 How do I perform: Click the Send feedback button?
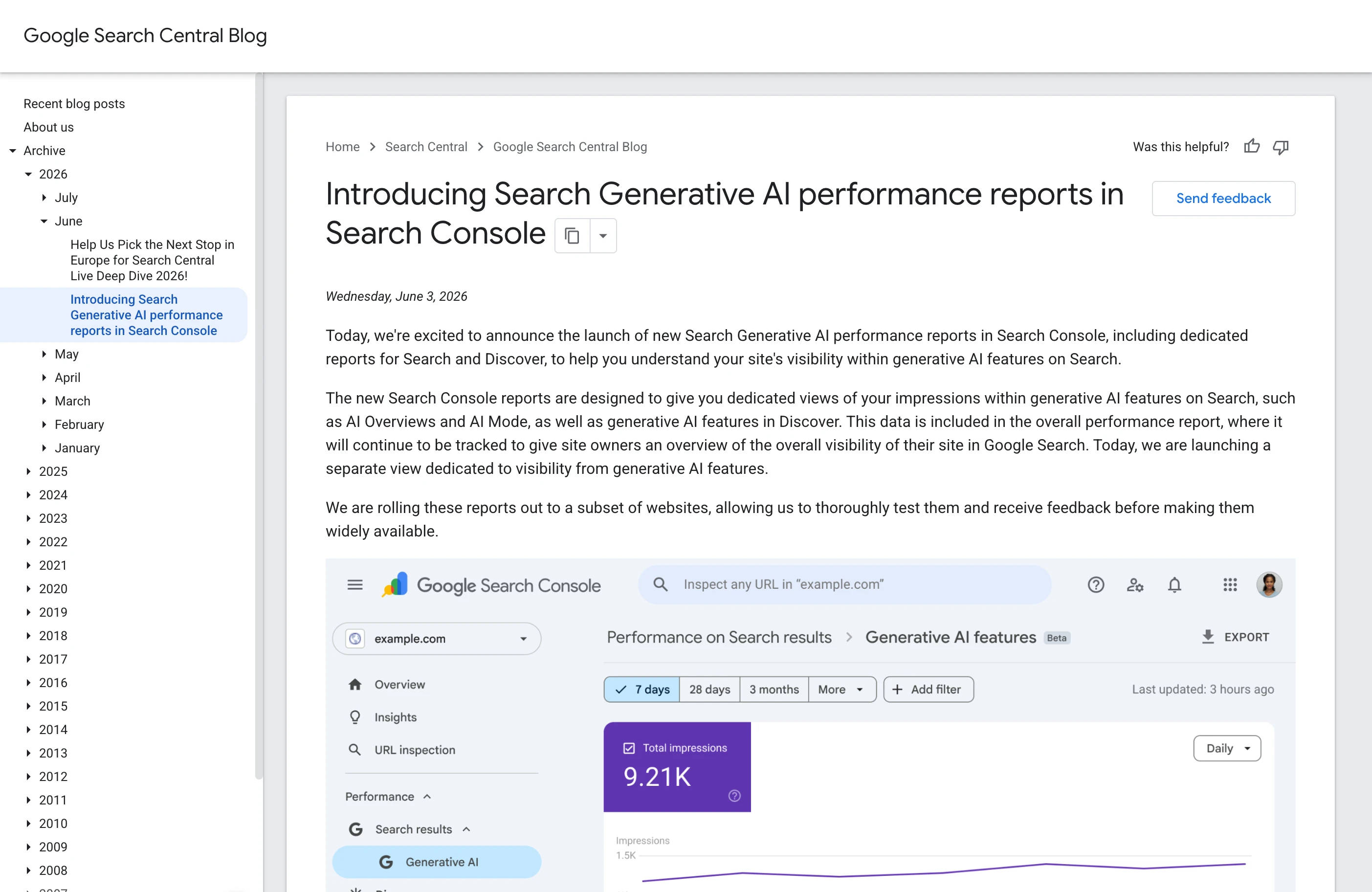pyautogui.click(x=1223, y=199)
